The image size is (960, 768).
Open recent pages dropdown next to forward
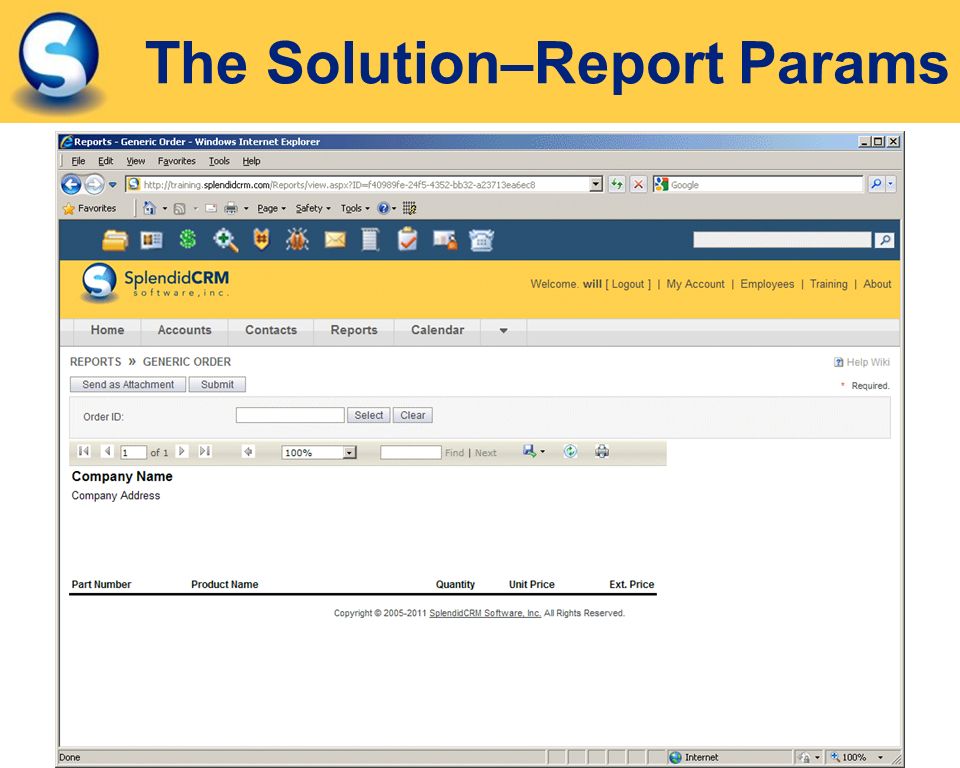click(x=113, y=184)
